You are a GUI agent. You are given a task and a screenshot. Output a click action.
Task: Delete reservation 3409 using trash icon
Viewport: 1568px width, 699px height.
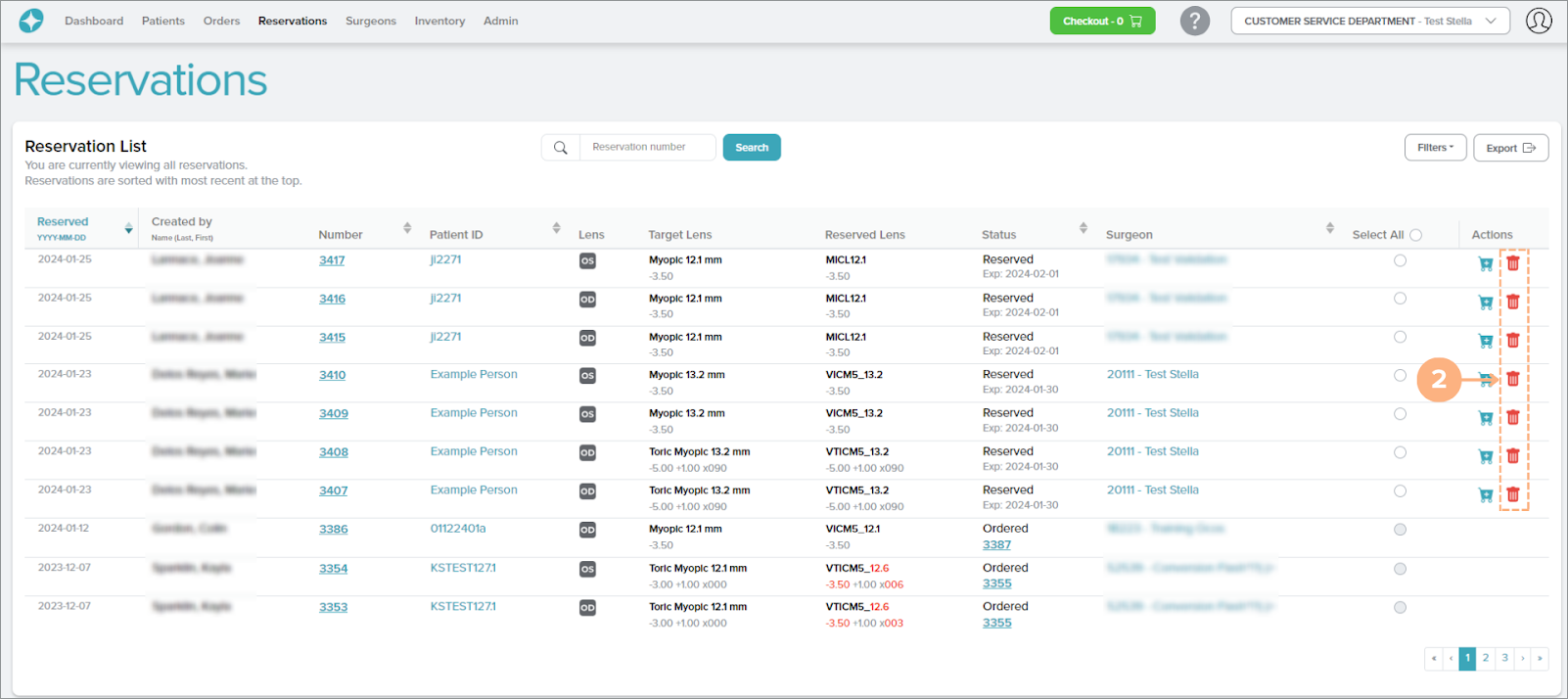coord(1512,418)
